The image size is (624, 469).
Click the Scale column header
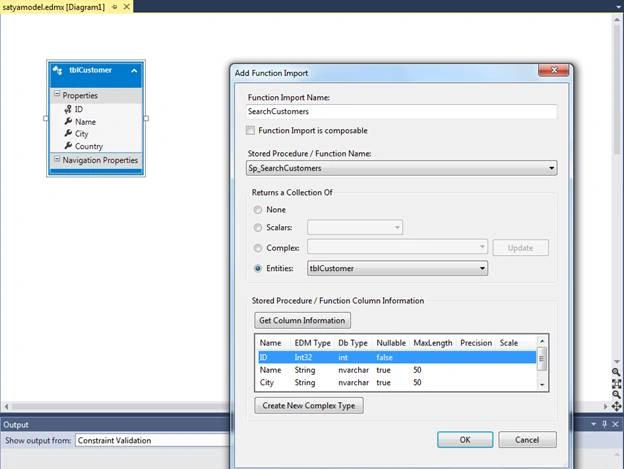509,343
